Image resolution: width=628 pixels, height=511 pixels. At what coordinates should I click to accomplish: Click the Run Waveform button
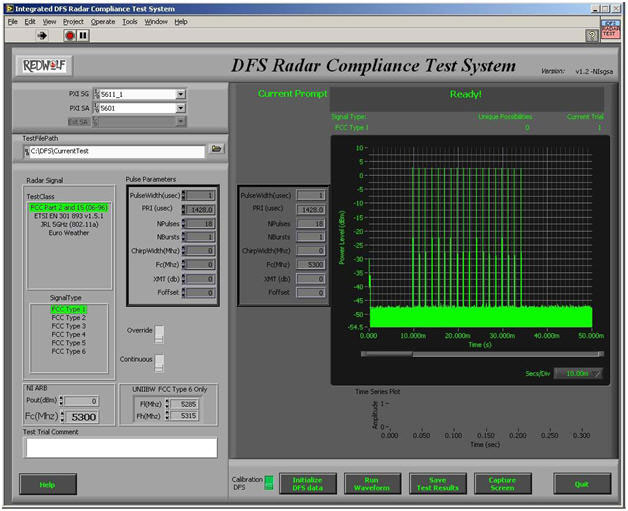[372, 483]
